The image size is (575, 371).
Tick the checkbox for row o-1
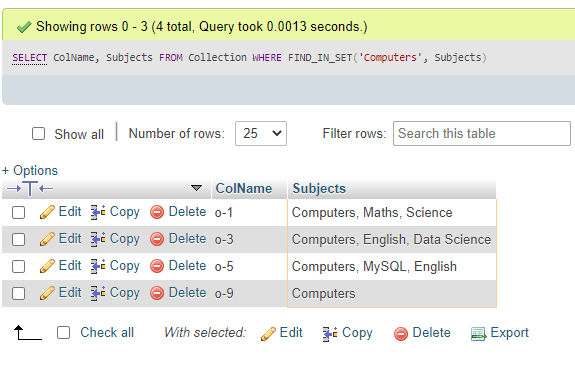18,213
